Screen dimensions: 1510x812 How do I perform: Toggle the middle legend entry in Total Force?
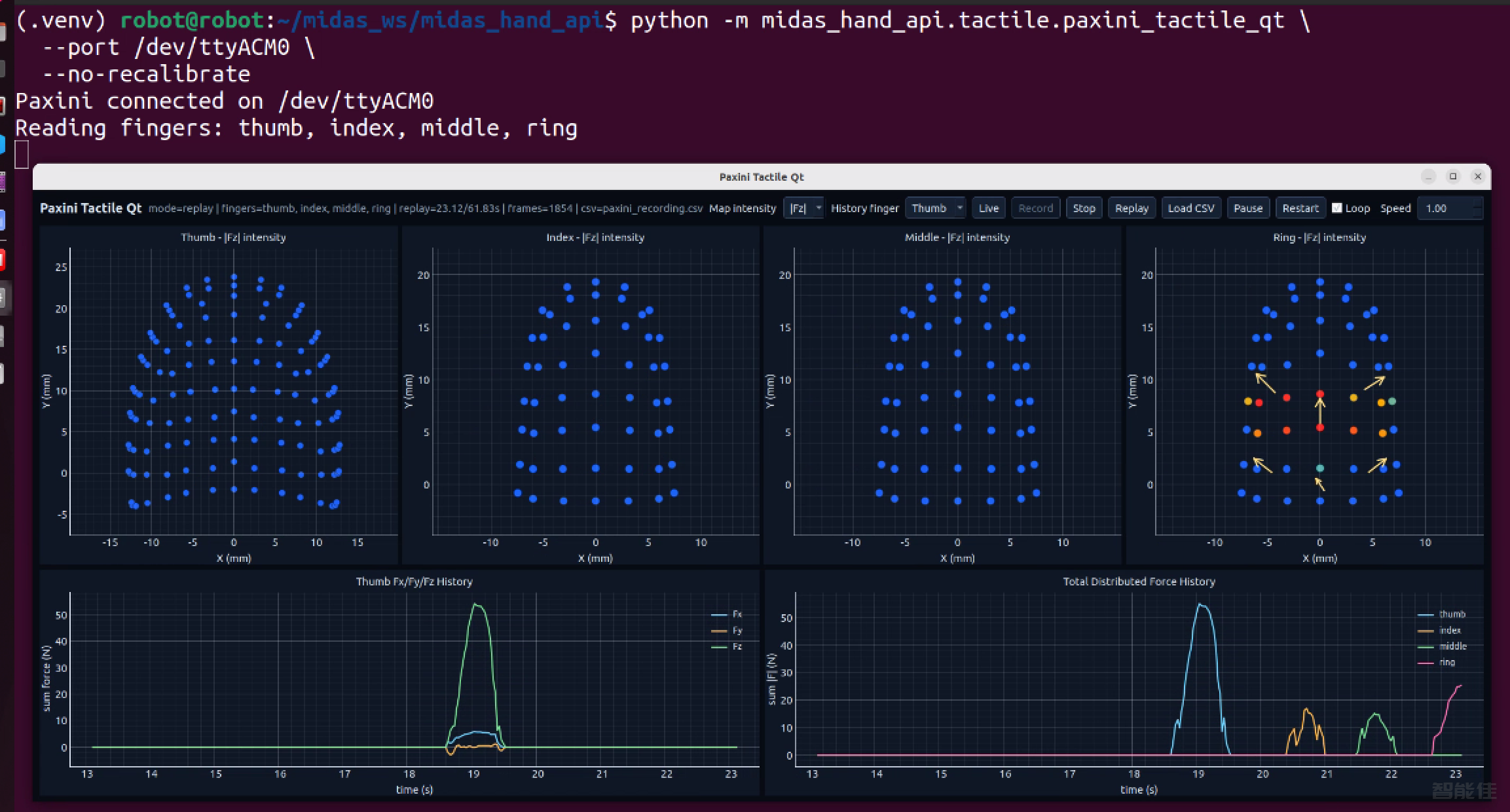[1443, 646]
